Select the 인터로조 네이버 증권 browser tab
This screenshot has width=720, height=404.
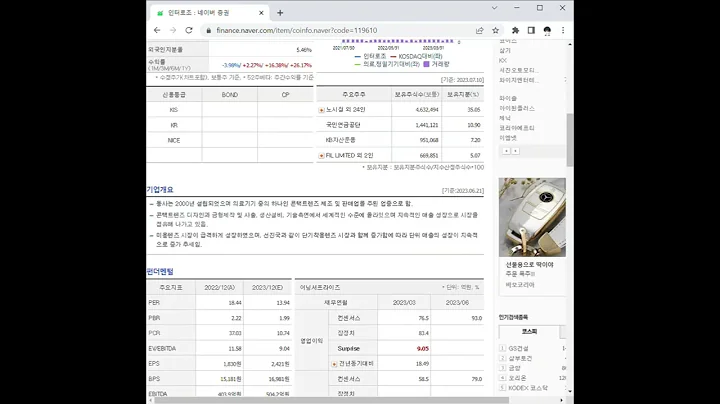[x=209, y=13]
